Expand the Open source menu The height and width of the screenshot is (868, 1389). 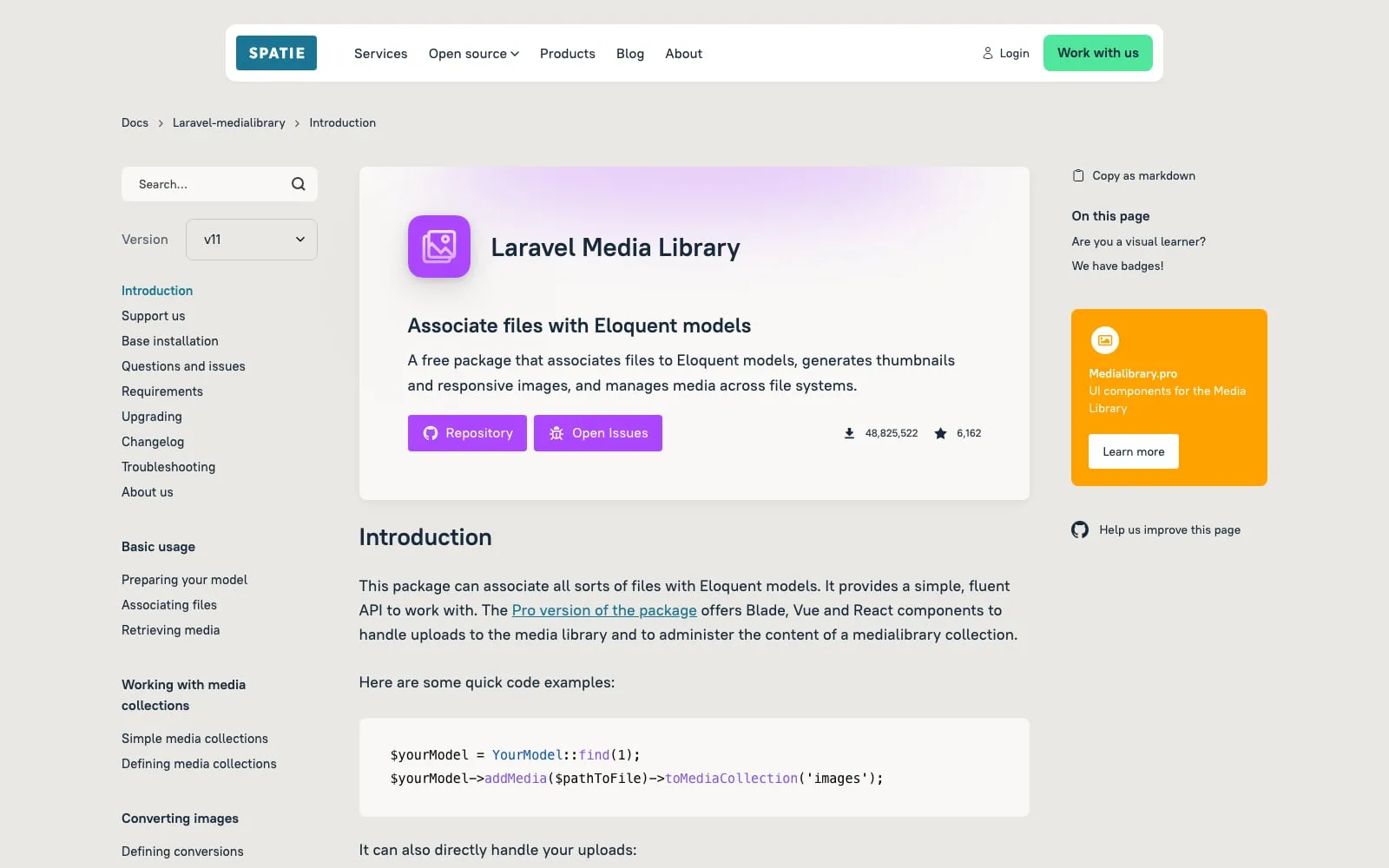click(x=473, y=54)
